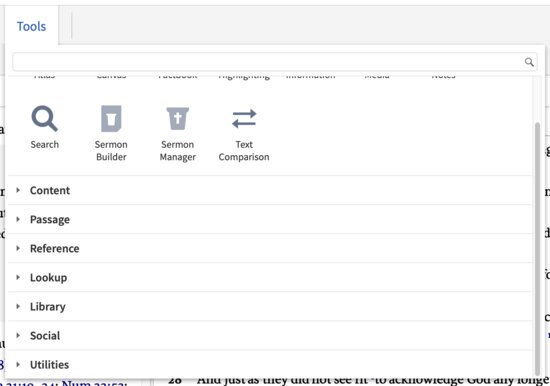This screenshot has width=550, height=386.
Task: Expand the Utilities section
Action: coord(270,365)
